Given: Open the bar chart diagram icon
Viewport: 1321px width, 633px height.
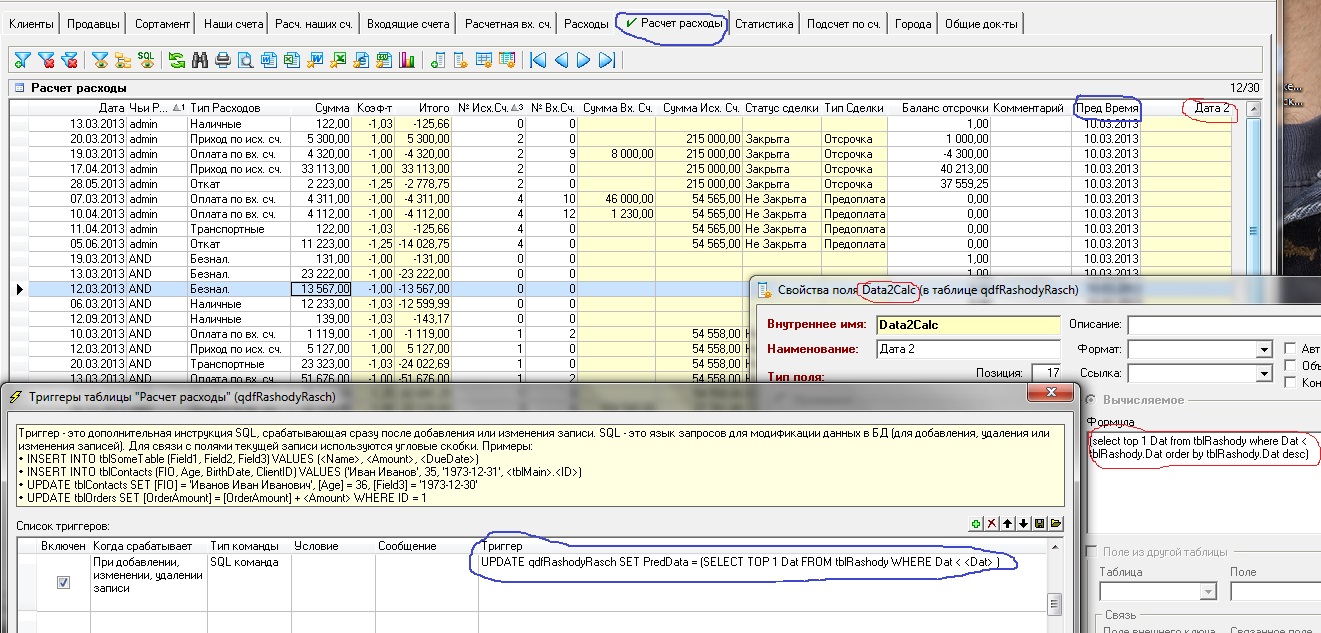Looking at the screenshot, I should click(407, 61).
